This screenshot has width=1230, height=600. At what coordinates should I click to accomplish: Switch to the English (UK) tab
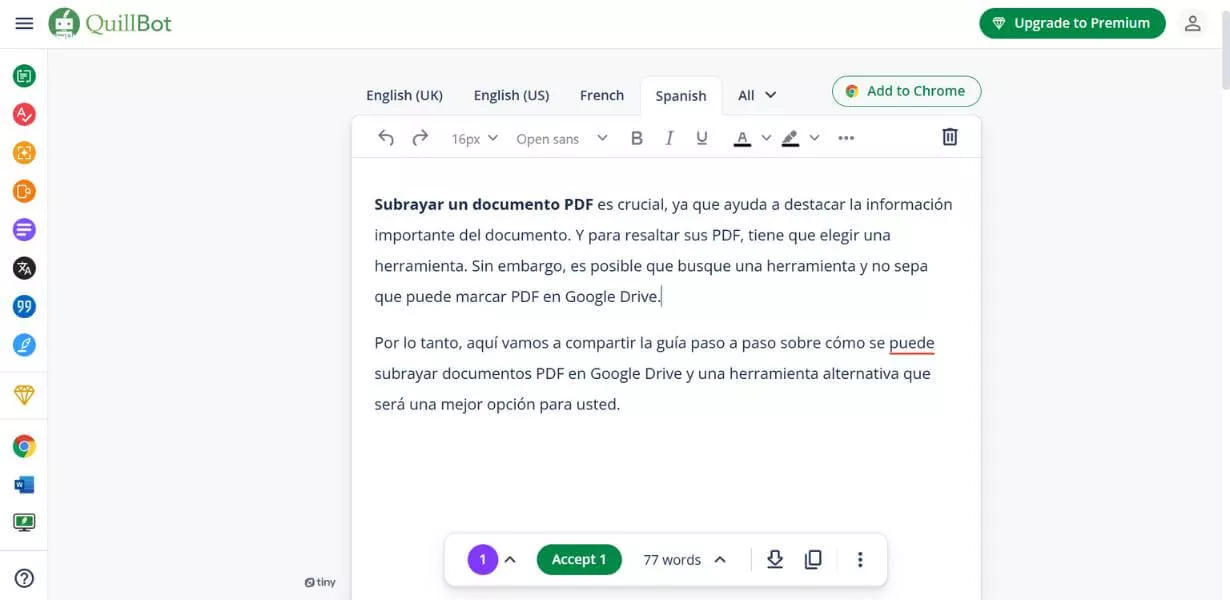[x=404, y=94]
